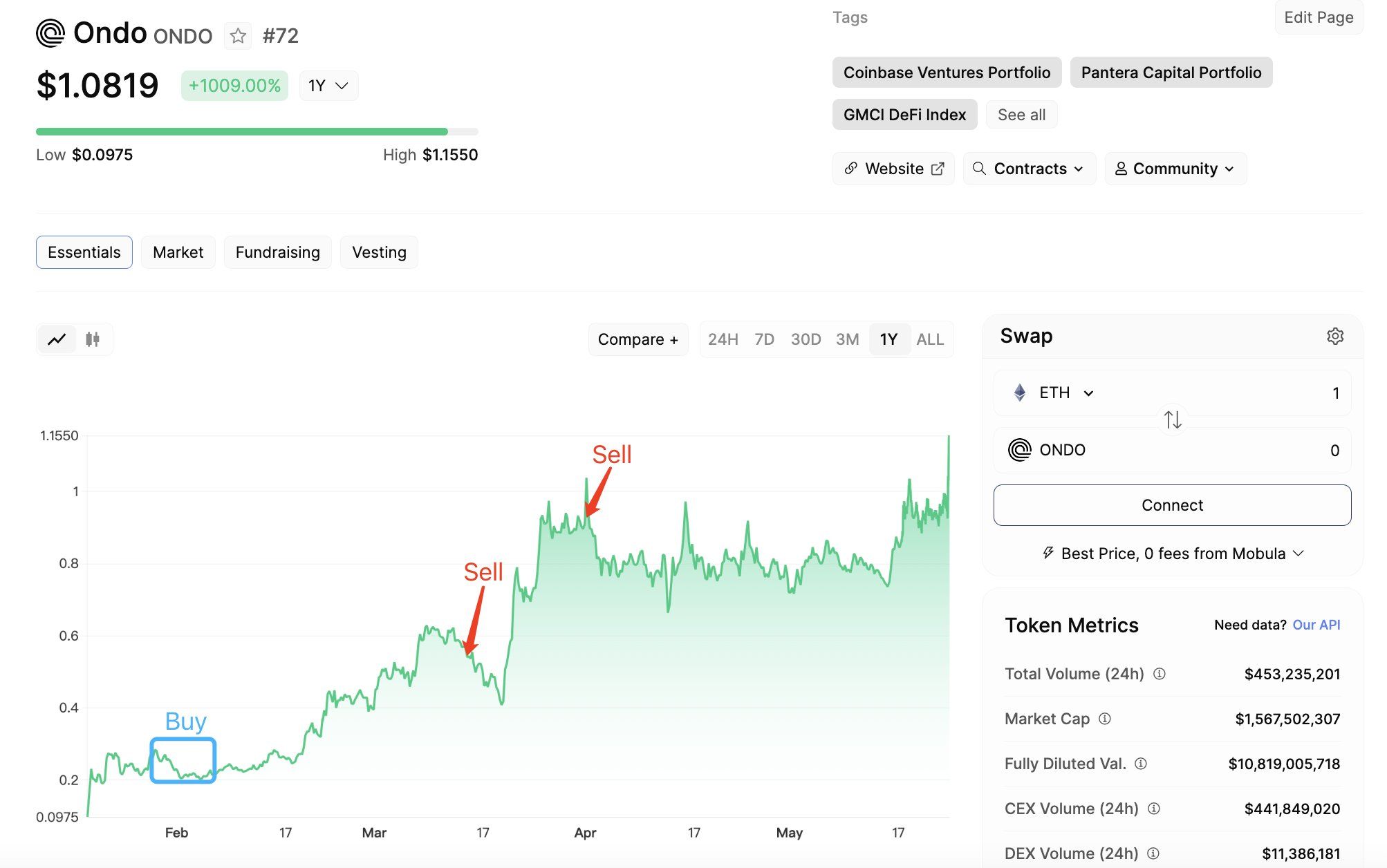The height and width of the screenshot is (868, 1387).
Task: Open the Vesting tab
Action: (x=379, y=252)
